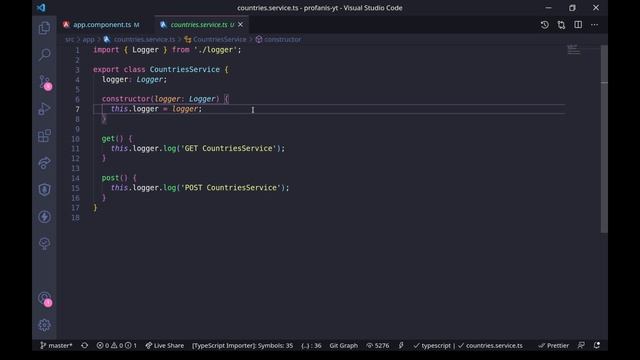This screenshot has height=360, width=640.
Task: Open Git Graph from the status bar
Action: click(x=344, y=345)
